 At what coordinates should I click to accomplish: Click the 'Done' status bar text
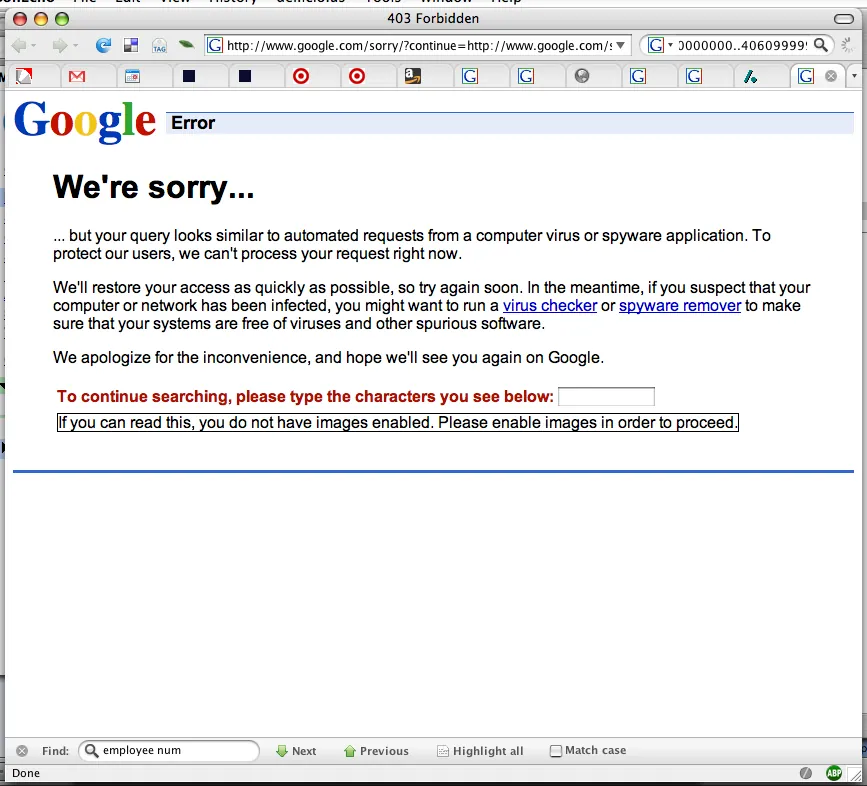[x=26, y=773]
